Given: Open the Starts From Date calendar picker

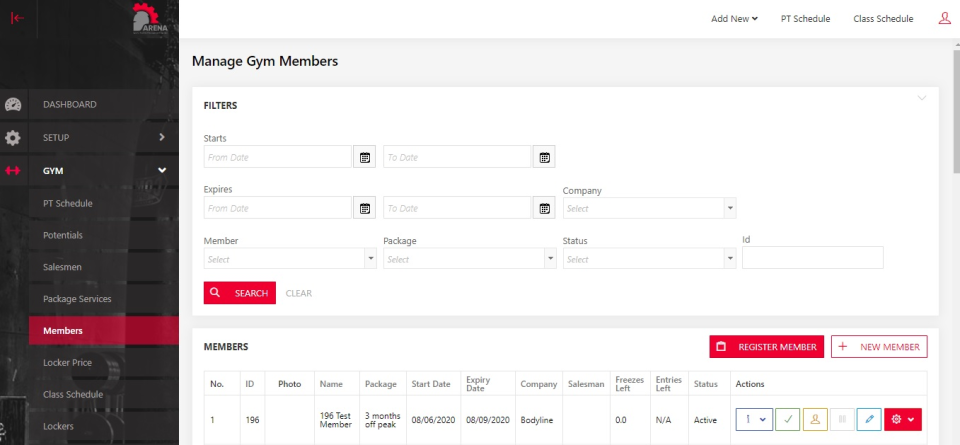Looking at the screenshot, I should pyautogui.click(x=365, y=157).
